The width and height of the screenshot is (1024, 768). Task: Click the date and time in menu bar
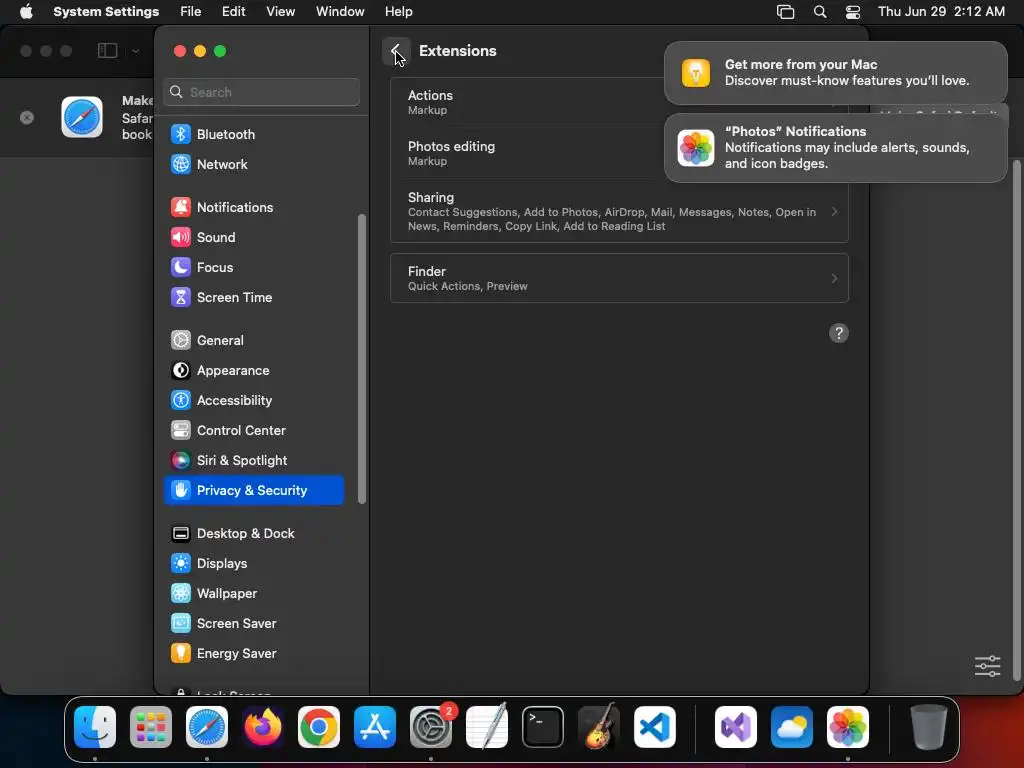click(x=941, y=12)
